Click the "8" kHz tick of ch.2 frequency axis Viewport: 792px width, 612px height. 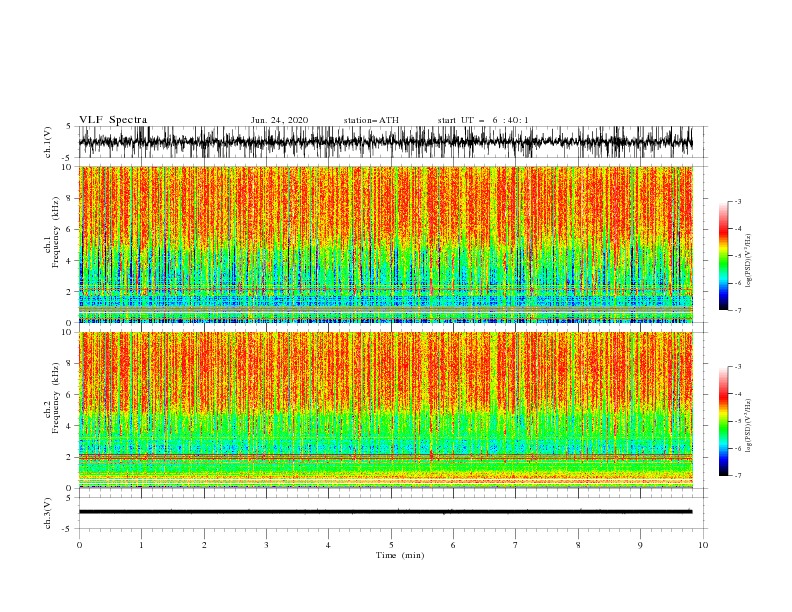click(70, 364)
